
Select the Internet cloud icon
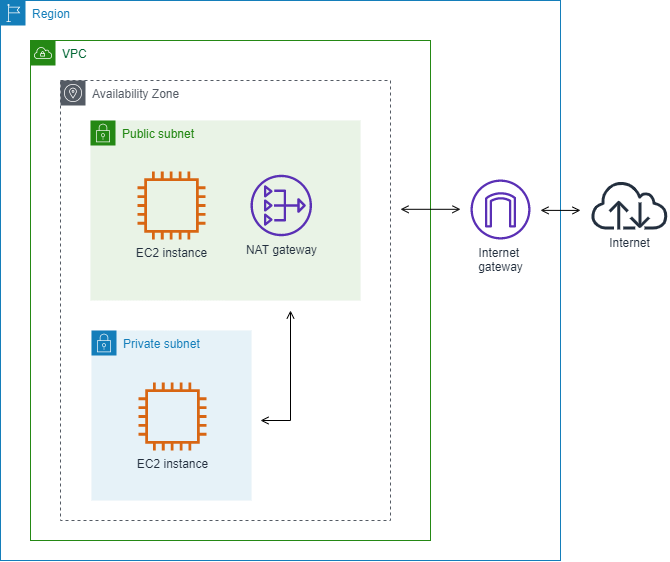tap(628, 208)
